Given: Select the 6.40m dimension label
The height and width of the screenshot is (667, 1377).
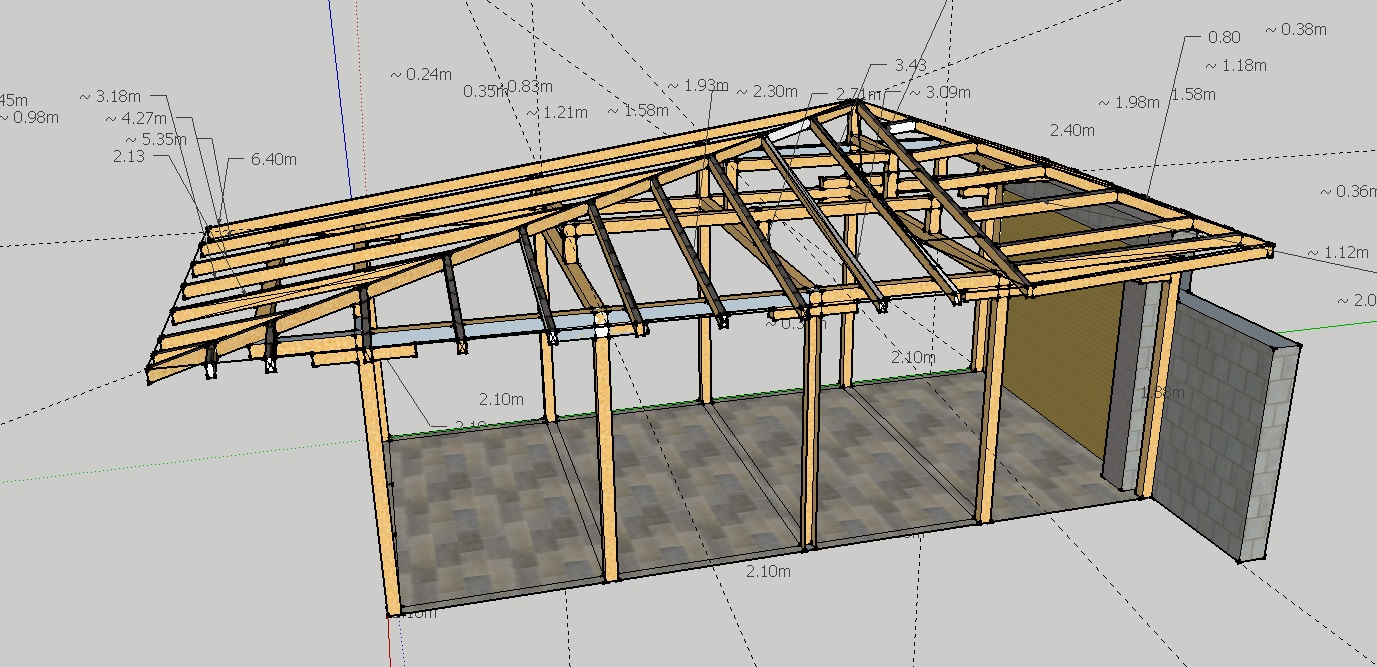Looking at the screenshot, I should tap(273, 159).
